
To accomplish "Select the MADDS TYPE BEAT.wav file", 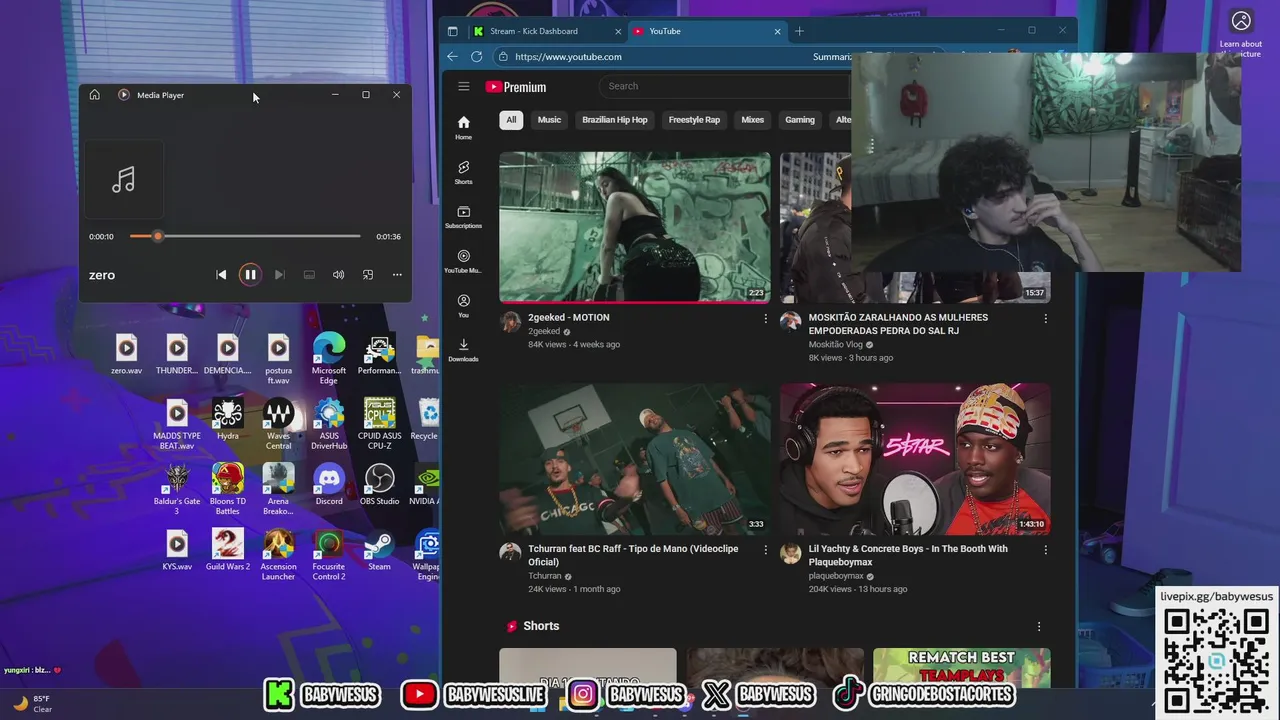I will 177,425.
